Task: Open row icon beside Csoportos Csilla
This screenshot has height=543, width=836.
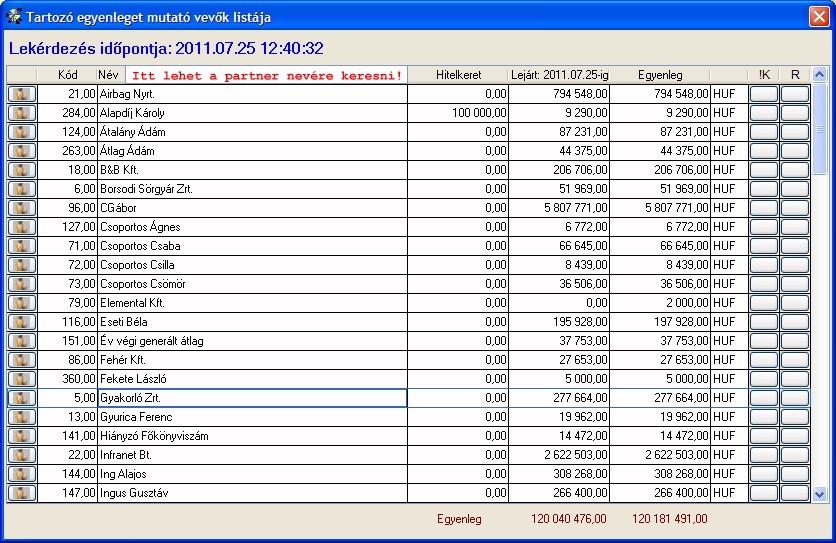Action: point(22,265)
